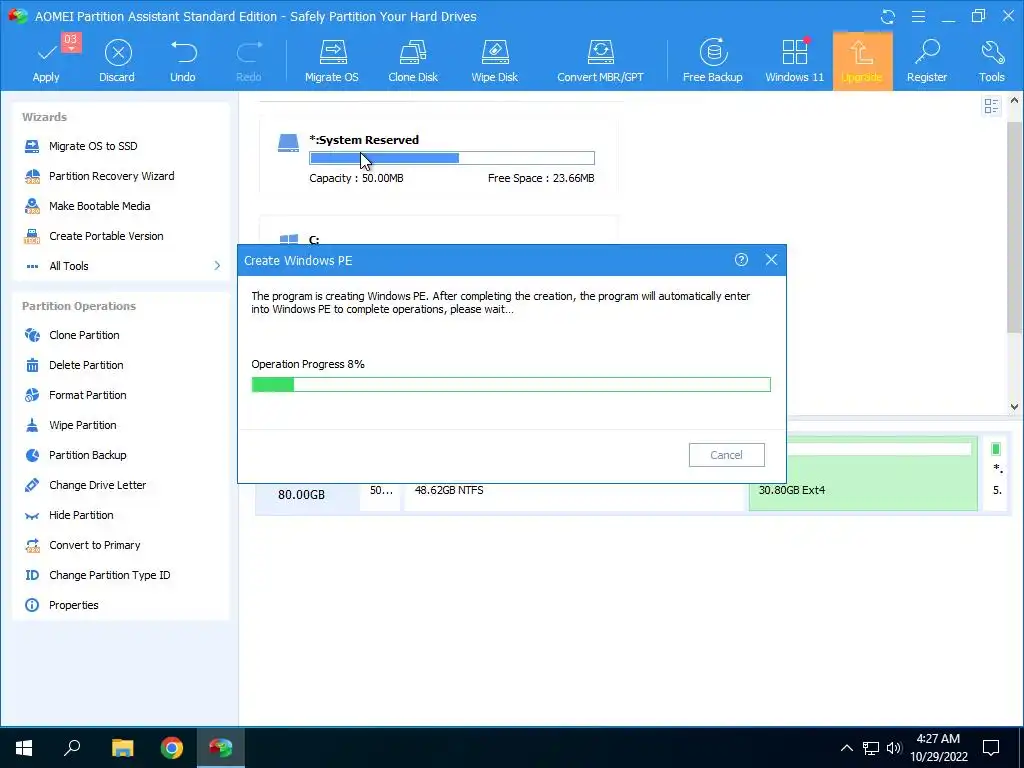Viewport: 1024px width, 768px height.
Task: Open the Windows Start menu
Action: pyautogui.click(x=24, y=748)
